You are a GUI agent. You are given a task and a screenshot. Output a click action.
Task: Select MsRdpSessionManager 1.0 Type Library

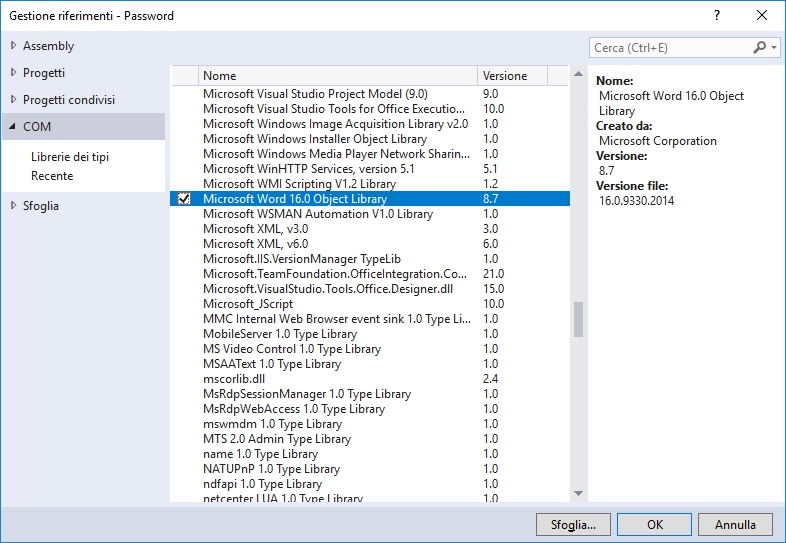pos(369,394)
